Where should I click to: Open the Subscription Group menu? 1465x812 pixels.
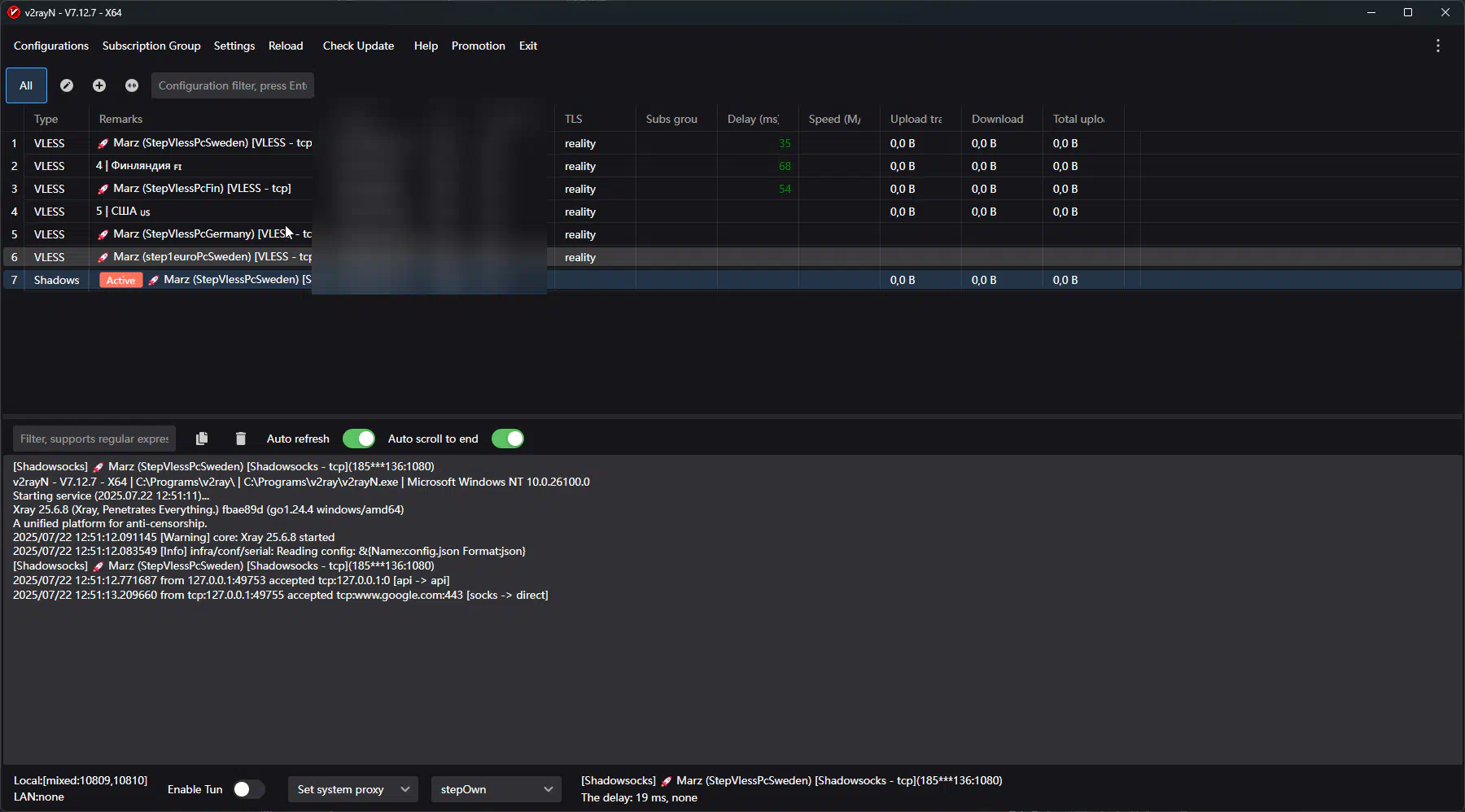click(151, 46)
